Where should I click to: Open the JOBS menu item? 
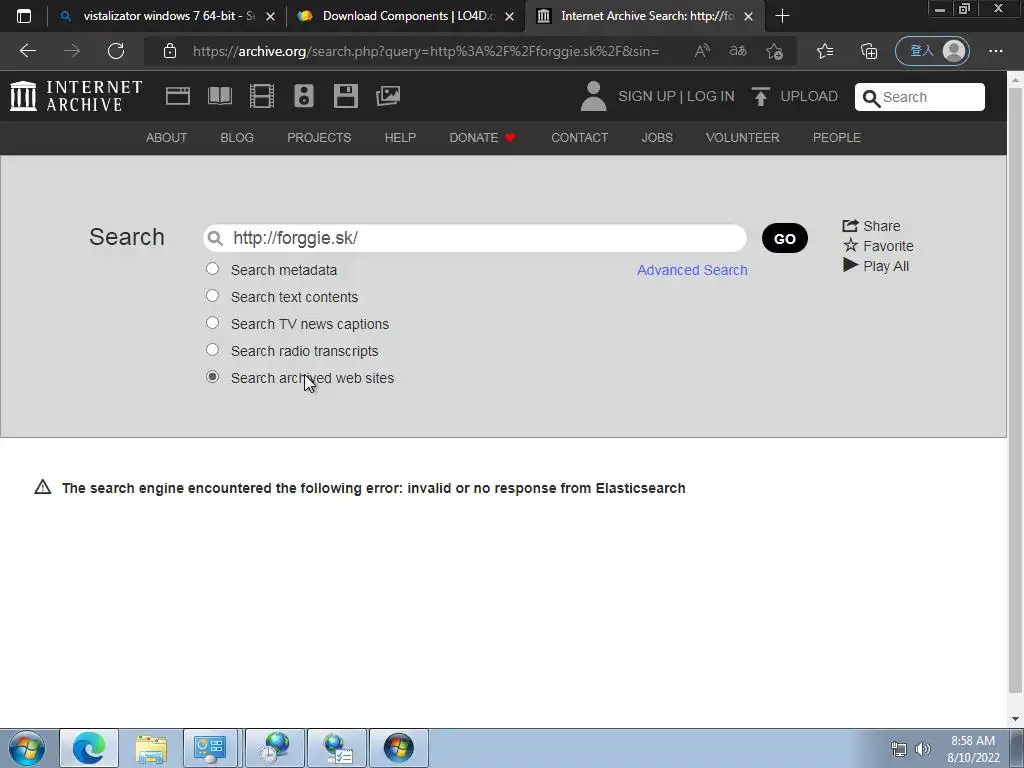click(x=656, y=138)
